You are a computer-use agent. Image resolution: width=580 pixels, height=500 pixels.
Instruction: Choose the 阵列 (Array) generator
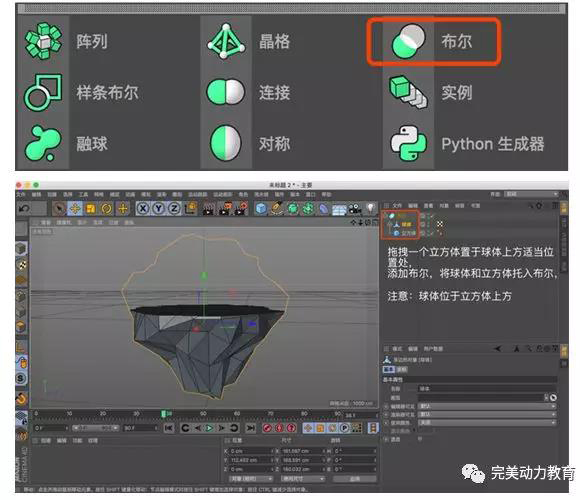tap(43, 41)
